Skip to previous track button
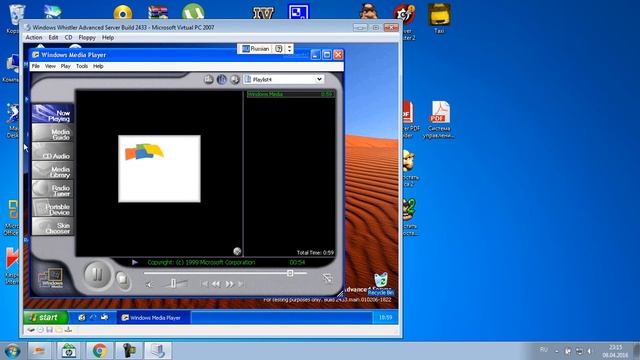The width and height of the screenshot is (640, 360). pyautogui.click(x=205, y=284)
